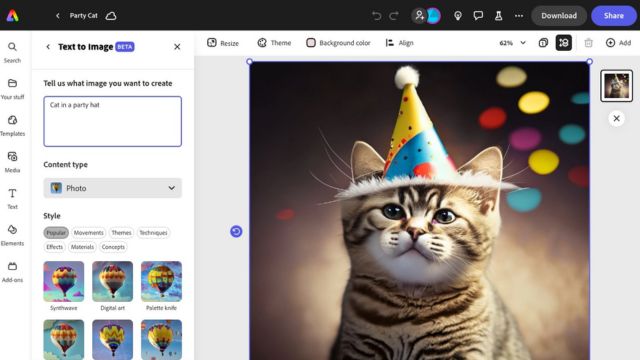Click Add page button
640x360 pixels.
tap(618, 43)
